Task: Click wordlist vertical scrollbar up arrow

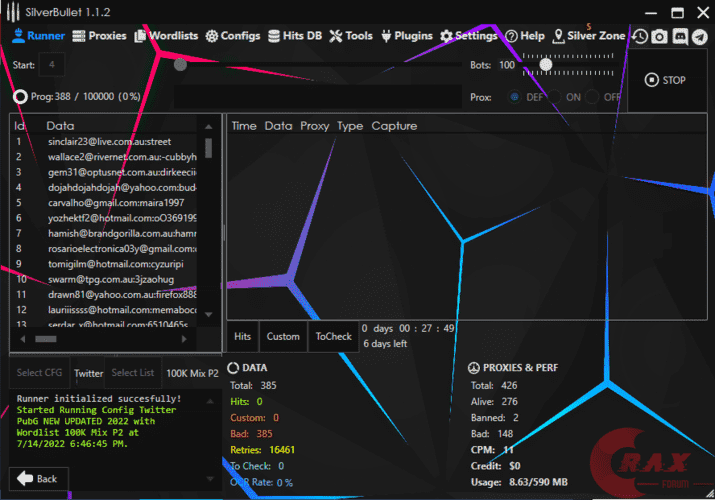Action: coord(208,127)
